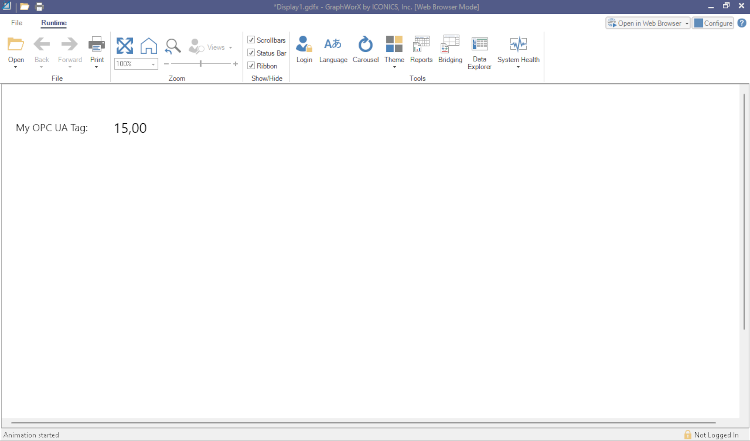Click the Open folder icon in ribbon
Screen dimensions: 750x441
point(16,44)
